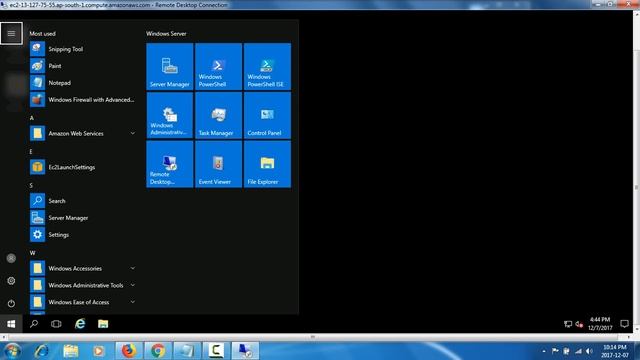640x360 pixels.
Task: Click the remote clock showing 4:44 PM
Action: [x=600, y=324]
